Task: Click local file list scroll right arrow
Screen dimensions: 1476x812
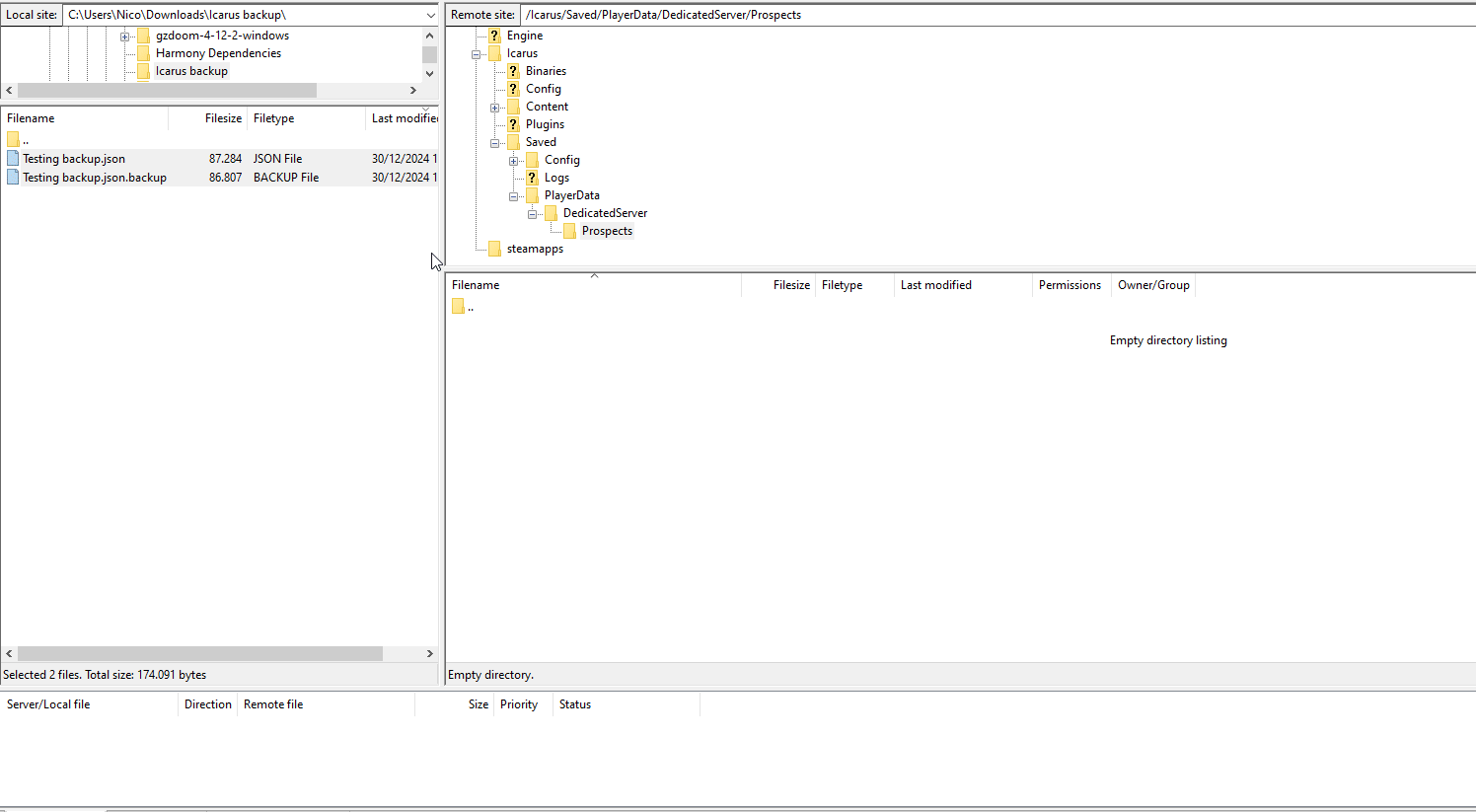Action: pyautogui.click(x=429, y=653)
